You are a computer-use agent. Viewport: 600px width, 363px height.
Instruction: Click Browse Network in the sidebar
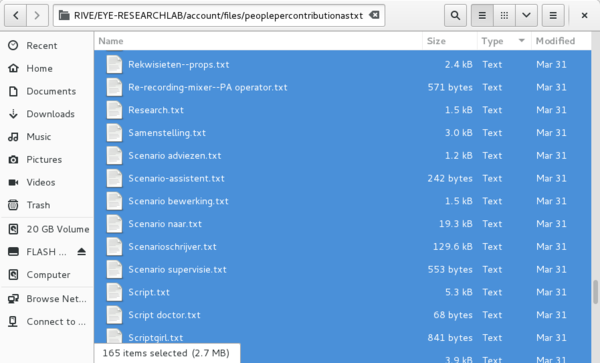(x=47, y=299)
